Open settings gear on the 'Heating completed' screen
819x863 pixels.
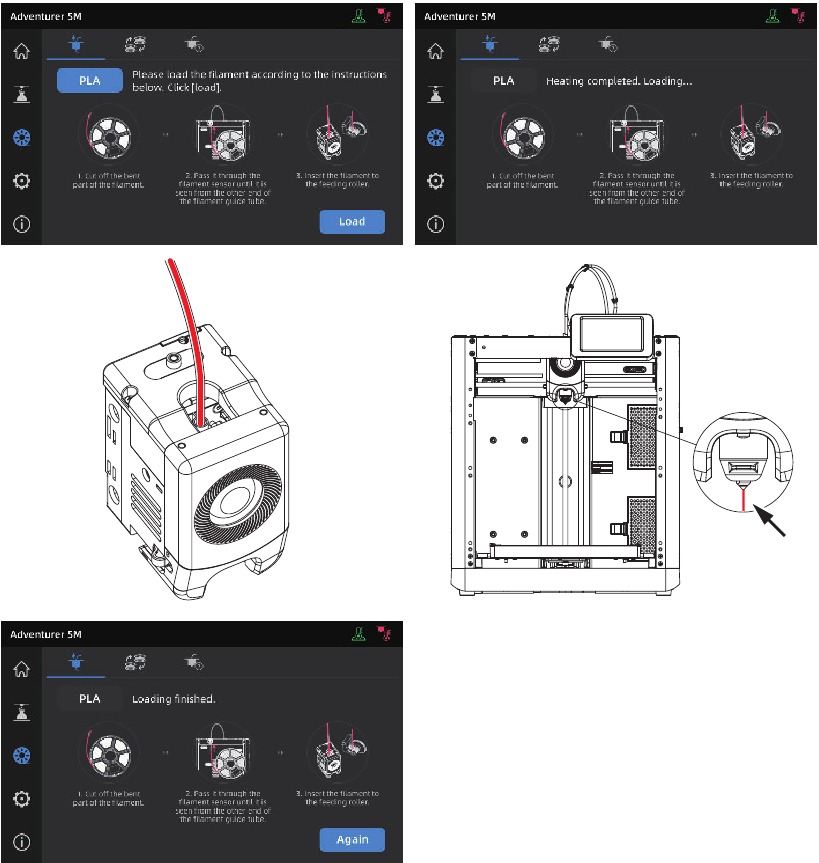[x=435, y=181]
